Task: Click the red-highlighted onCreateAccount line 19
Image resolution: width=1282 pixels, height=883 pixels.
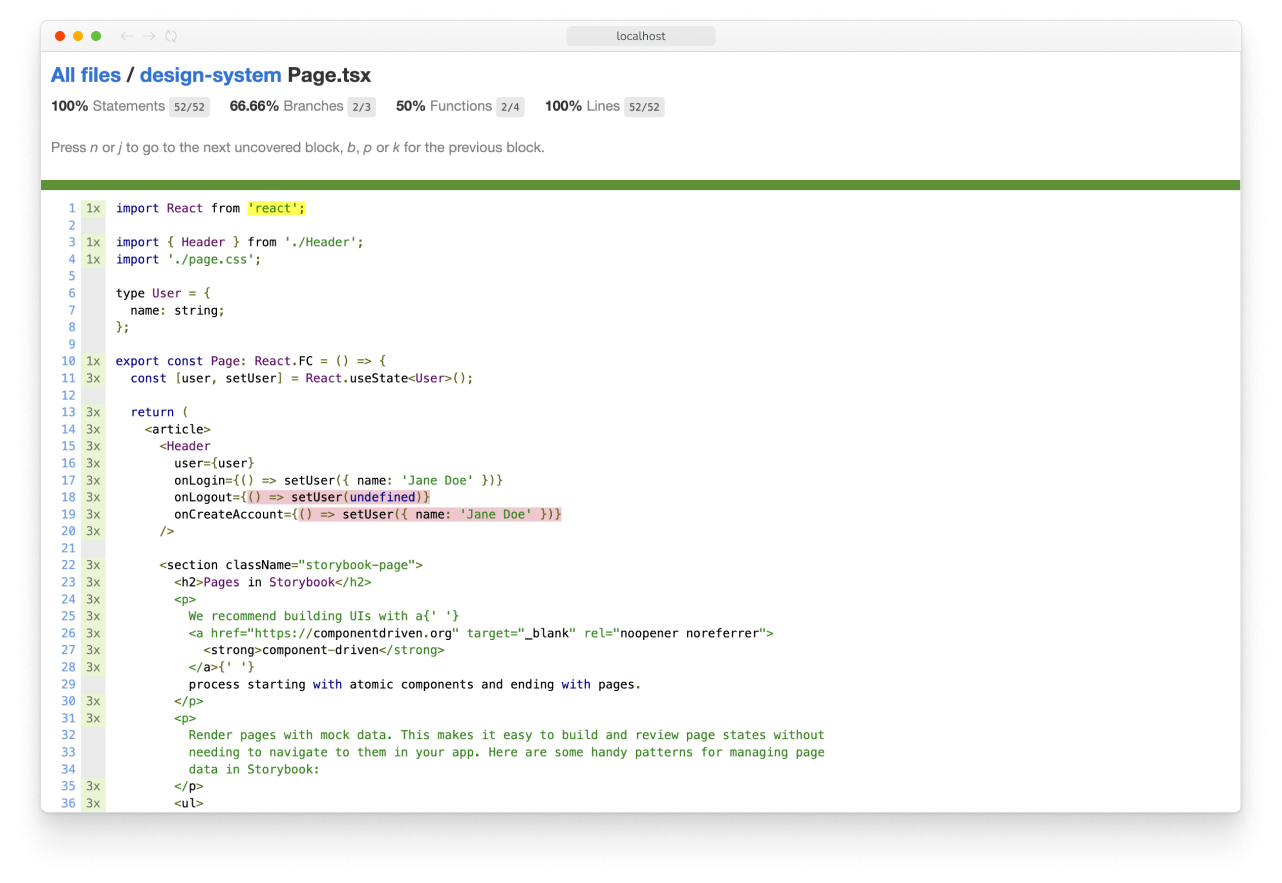Action: [430, 514]
